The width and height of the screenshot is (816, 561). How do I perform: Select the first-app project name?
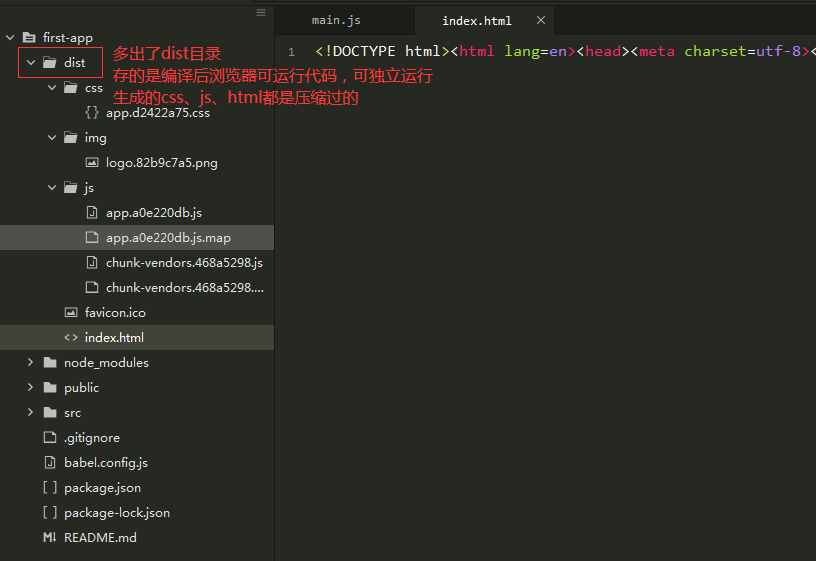tap(68, 38)
